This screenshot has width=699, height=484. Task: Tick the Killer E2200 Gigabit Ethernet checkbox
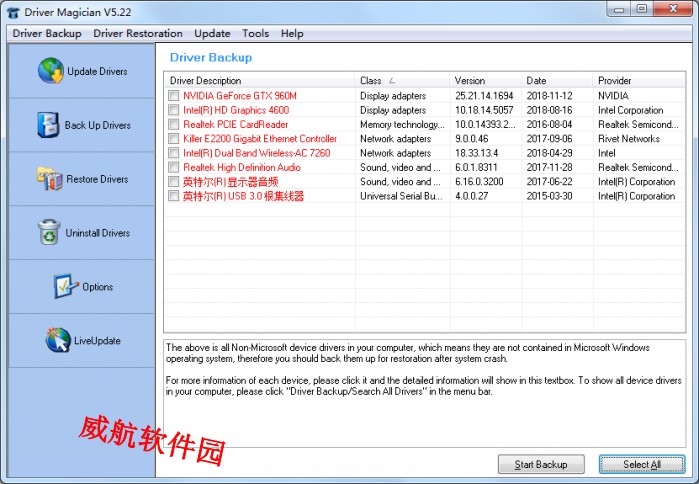pos(173,139)
